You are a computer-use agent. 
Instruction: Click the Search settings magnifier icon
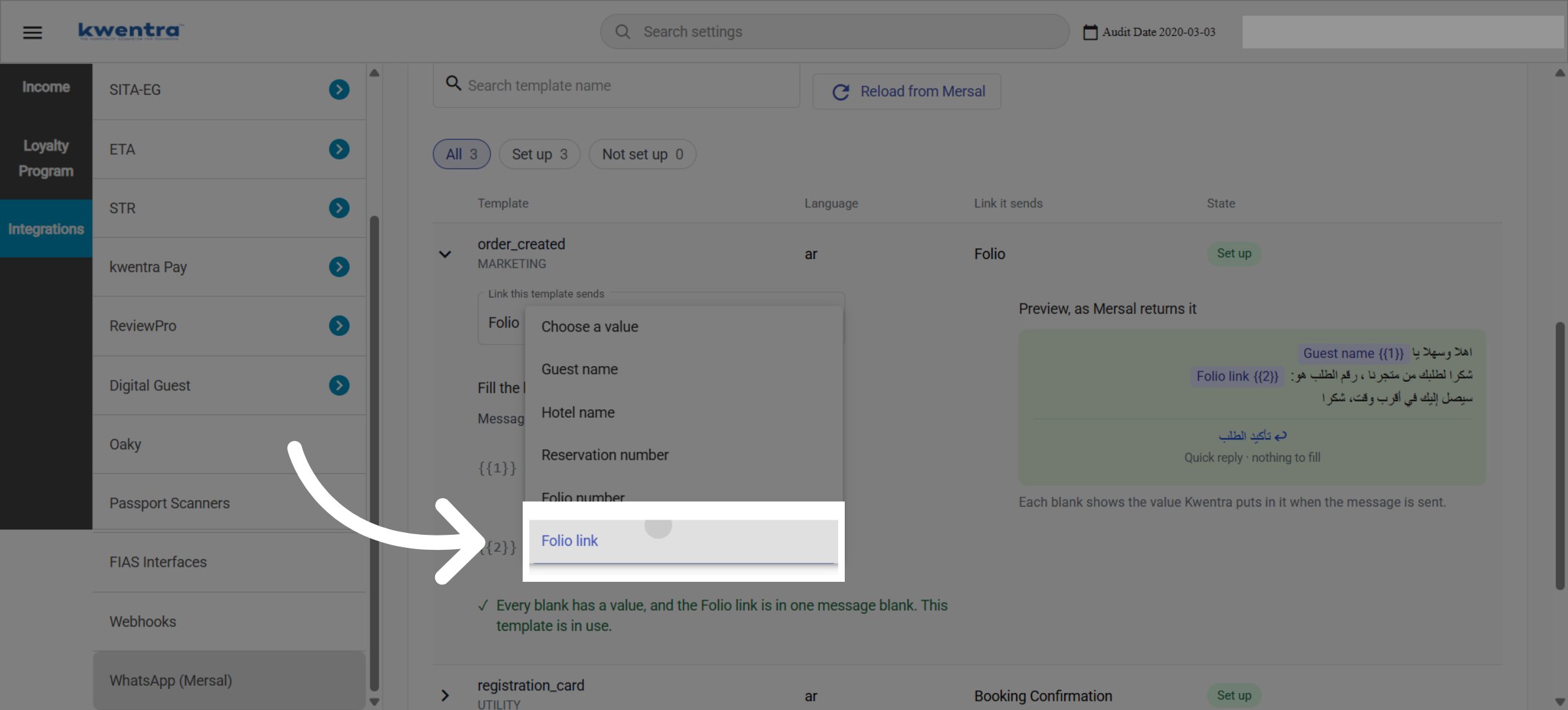[623, 31]
